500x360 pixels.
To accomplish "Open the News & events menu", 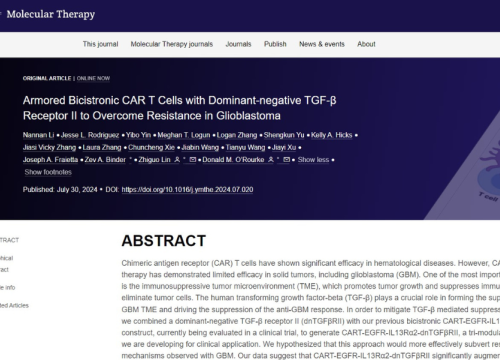I will tap(322, 44).
